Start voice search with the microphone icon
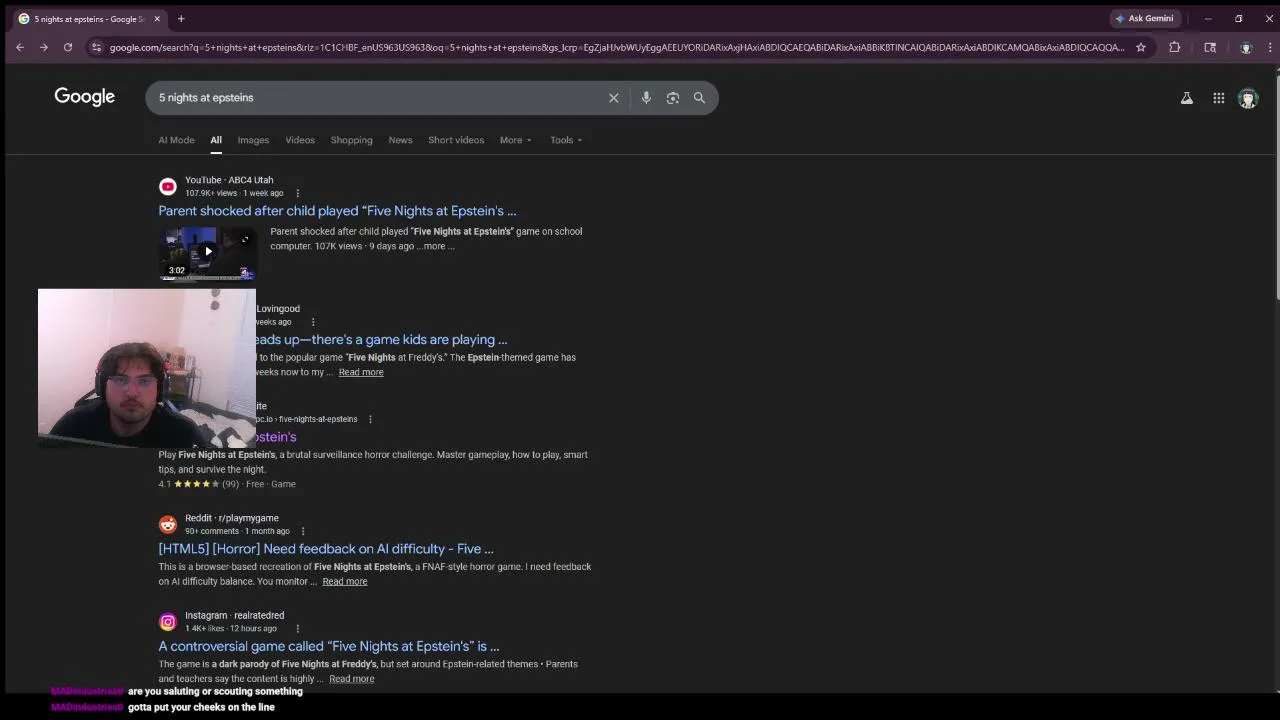This screenshot has height=720, width=1280. [x=646, y=98]
